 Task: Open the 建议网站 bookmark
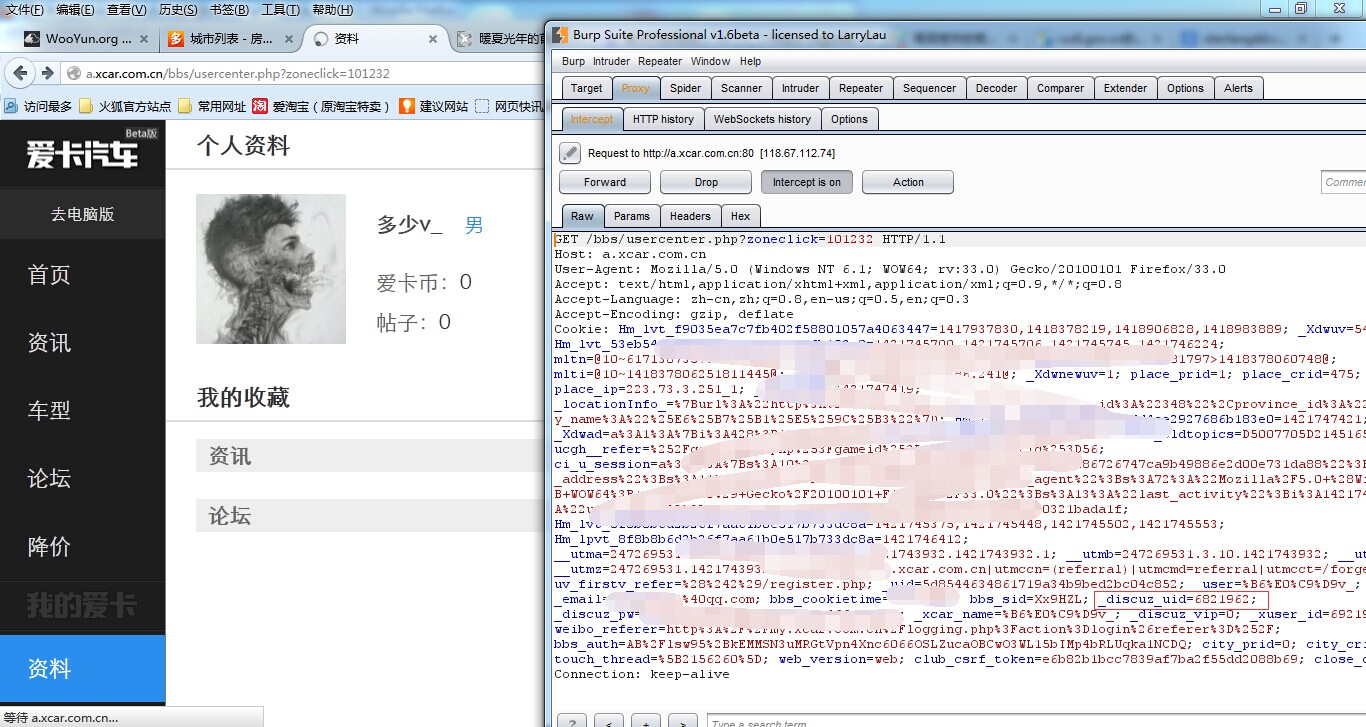point(433,106)
